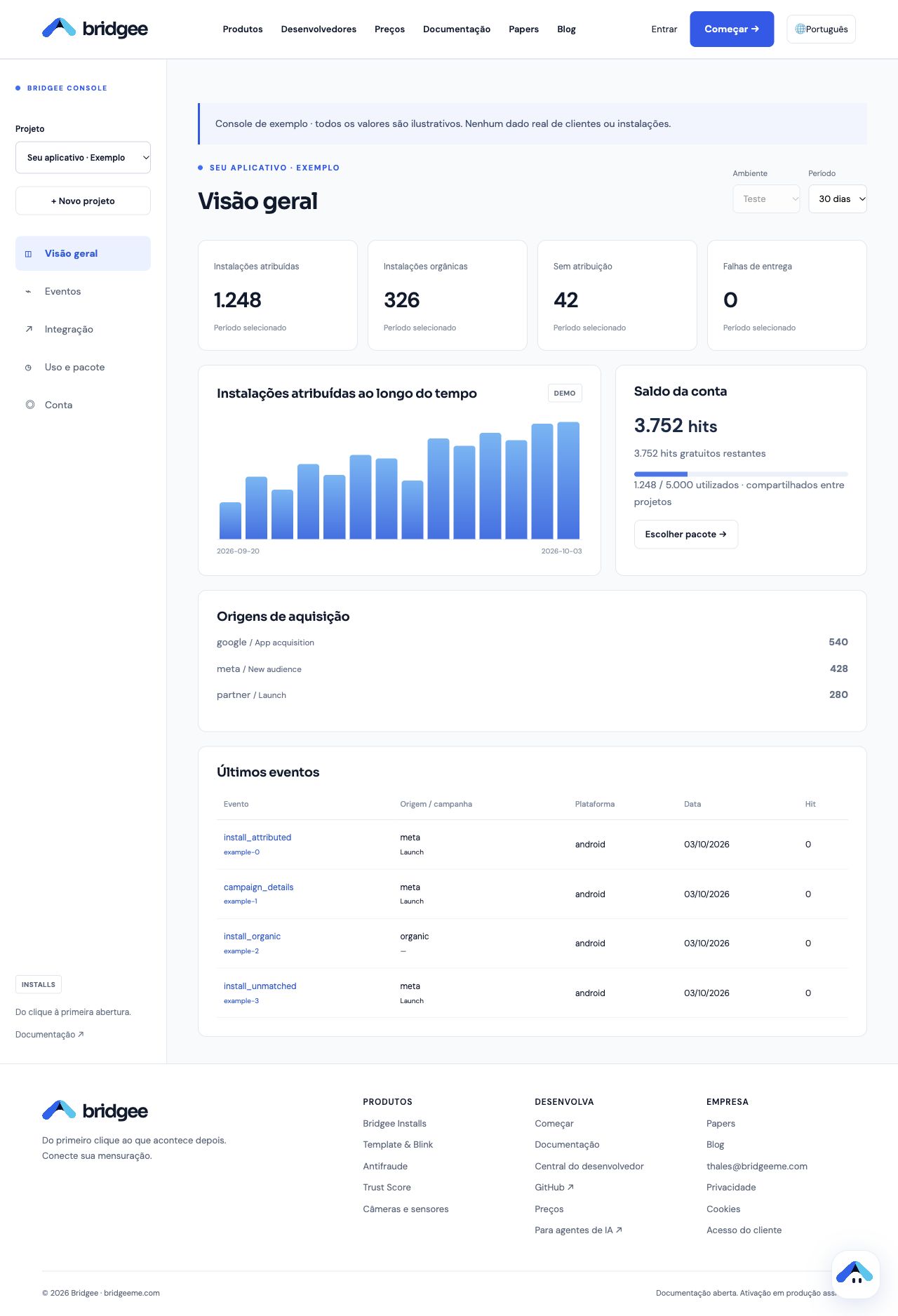Image resolution: width=898 pixels, height=1316 pixels.
Task: Go to Preços in the top navigation
Action: click(x=389, y=29)
